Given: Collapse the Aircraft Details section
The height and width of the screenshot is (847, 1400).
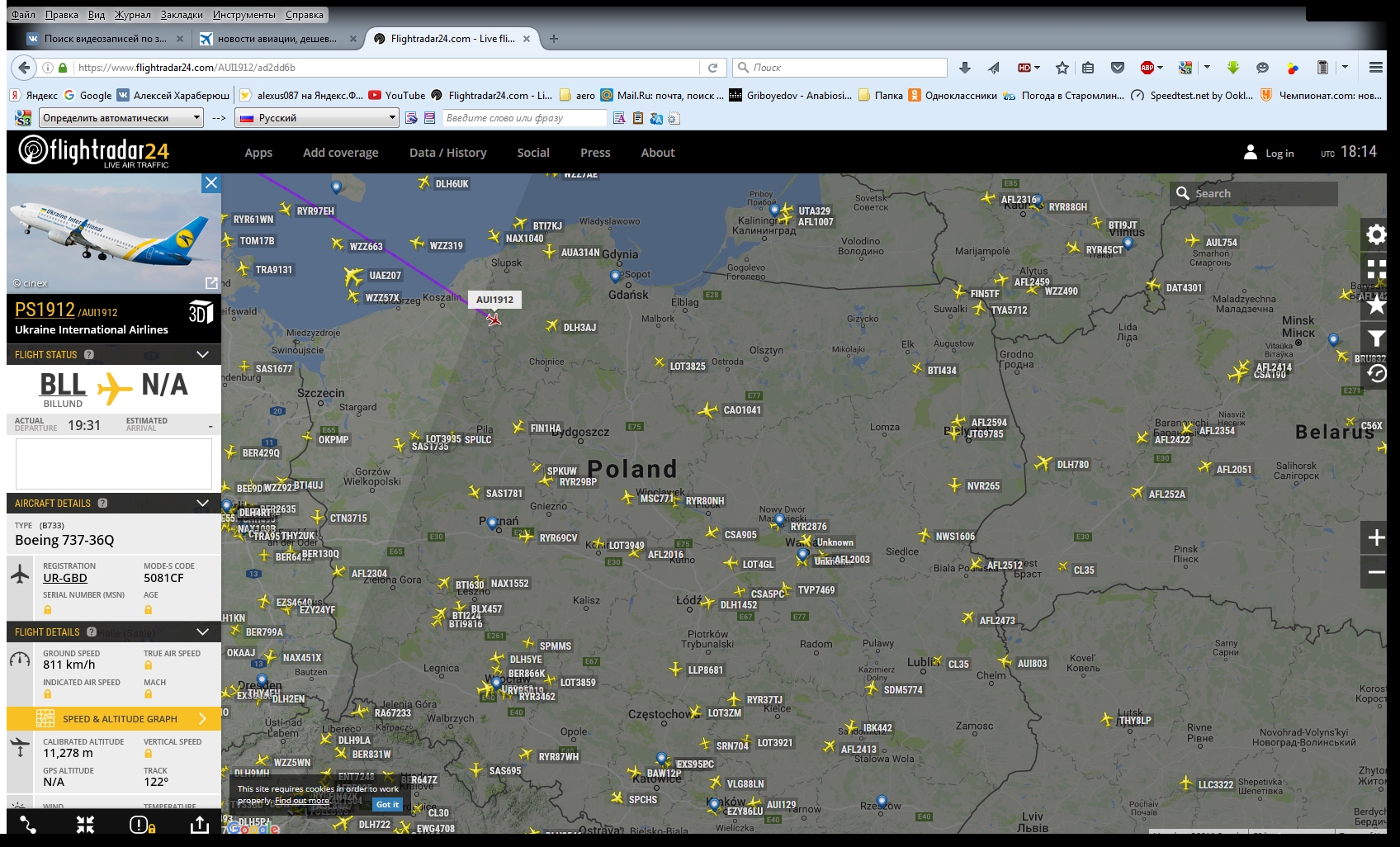Looking at the screenshot, I should coord(202,503).
